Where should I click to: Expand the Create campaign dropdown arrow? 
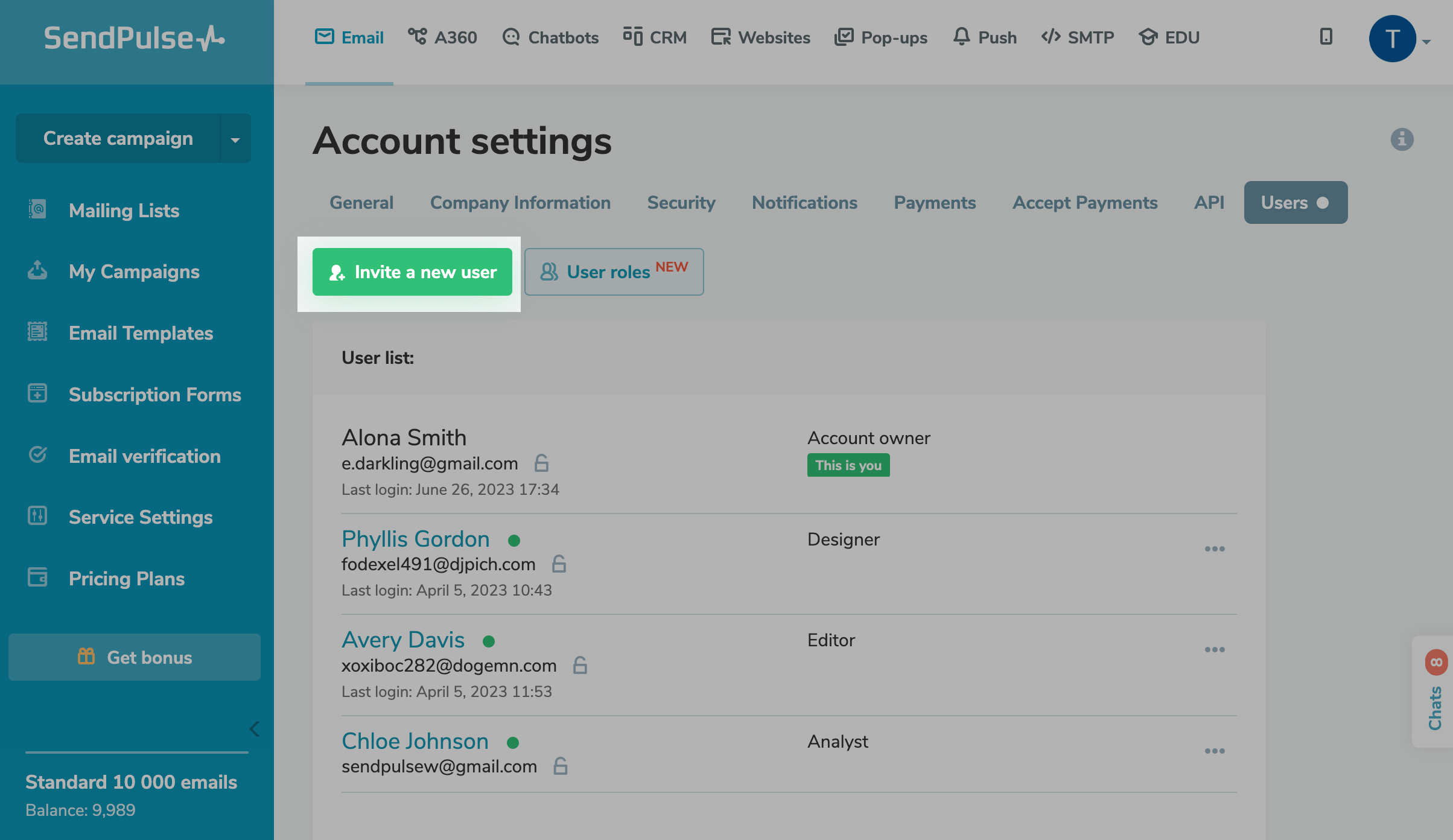point(235,139)
